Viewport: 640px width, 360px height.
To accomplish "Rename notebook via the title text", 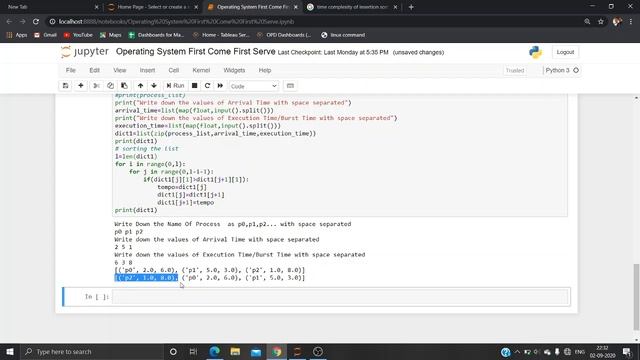I will click(196, 52).
